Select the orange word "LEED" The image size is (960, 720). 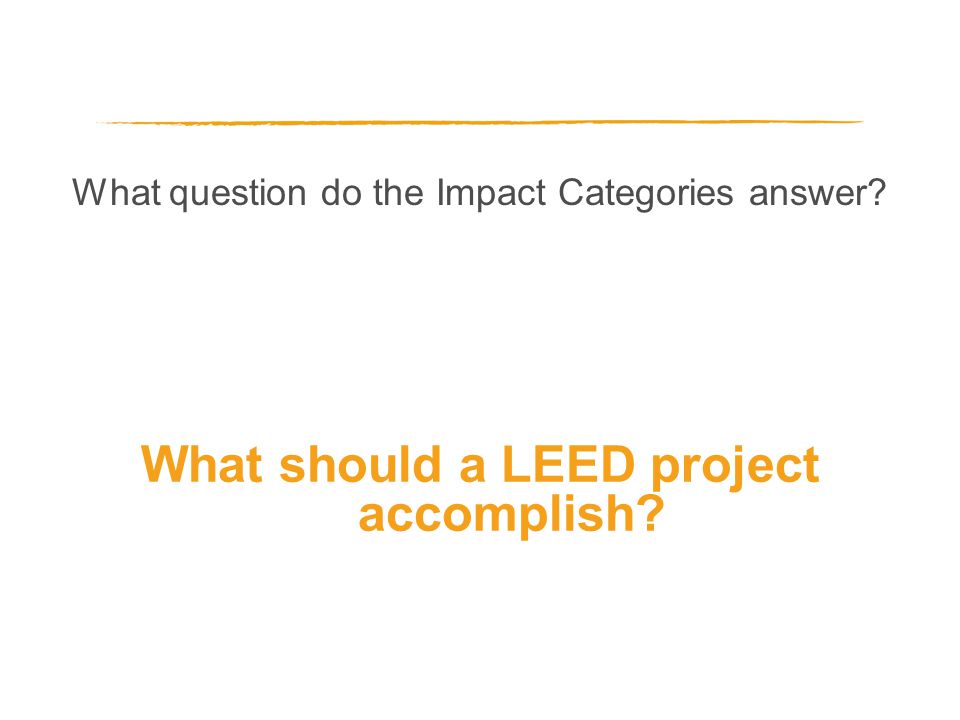tap(569, 465)
